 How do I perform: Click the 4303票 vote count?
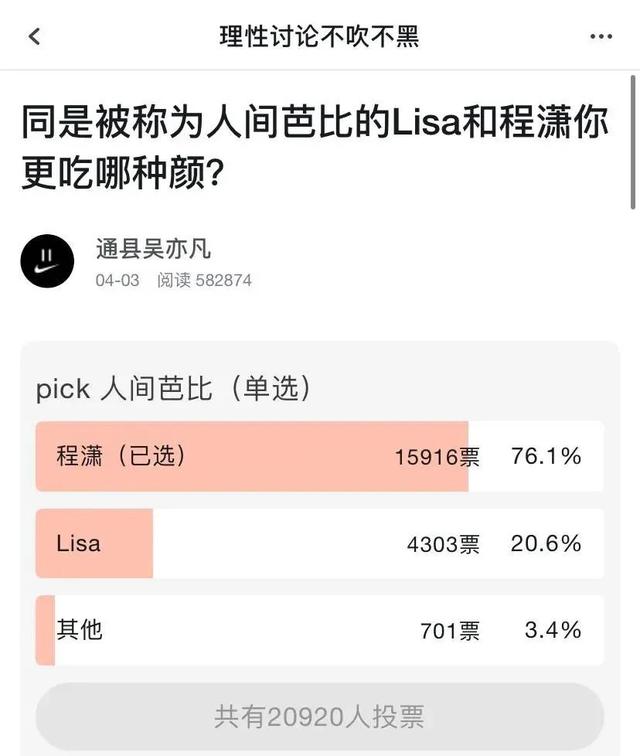[x=444, y=544]
